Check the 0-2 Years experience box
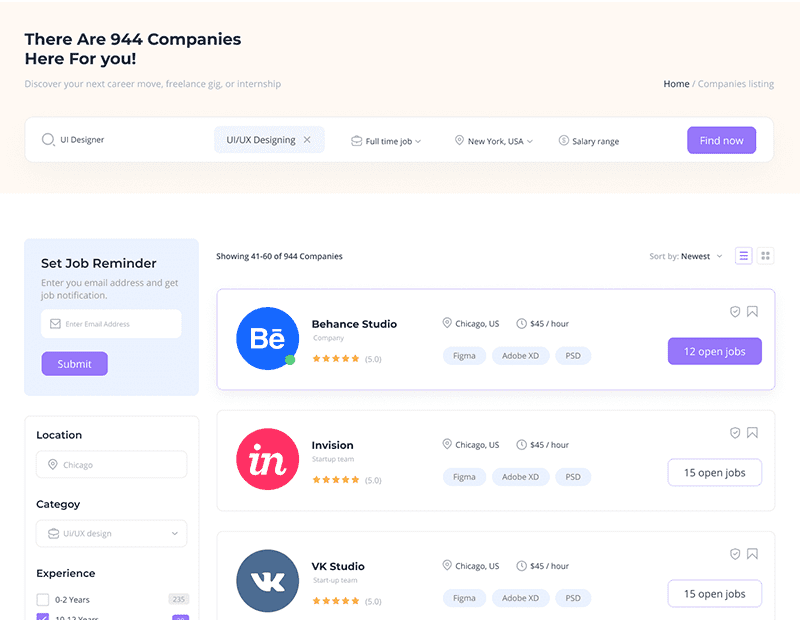 pos(43,600)
